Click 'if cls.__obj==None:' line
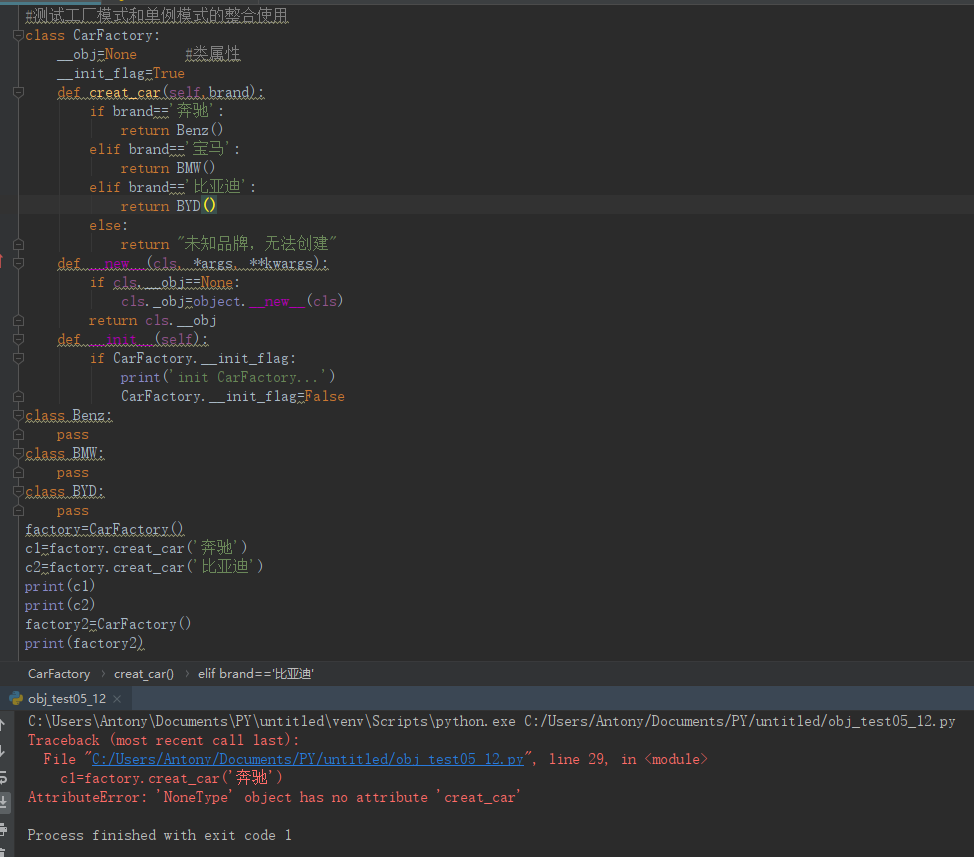The image size is (974, 857). pyautogui.click(x=165, y=283)
